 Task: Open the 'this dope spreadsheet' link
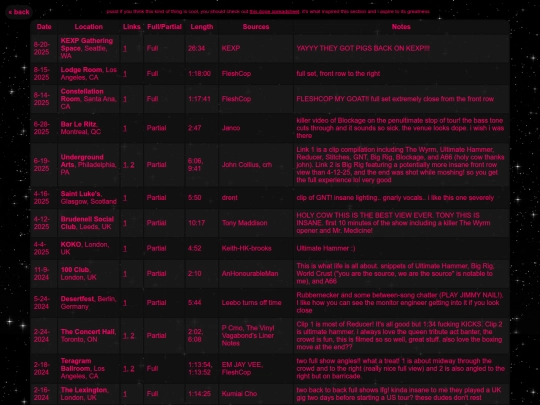(x=274, y=11)
